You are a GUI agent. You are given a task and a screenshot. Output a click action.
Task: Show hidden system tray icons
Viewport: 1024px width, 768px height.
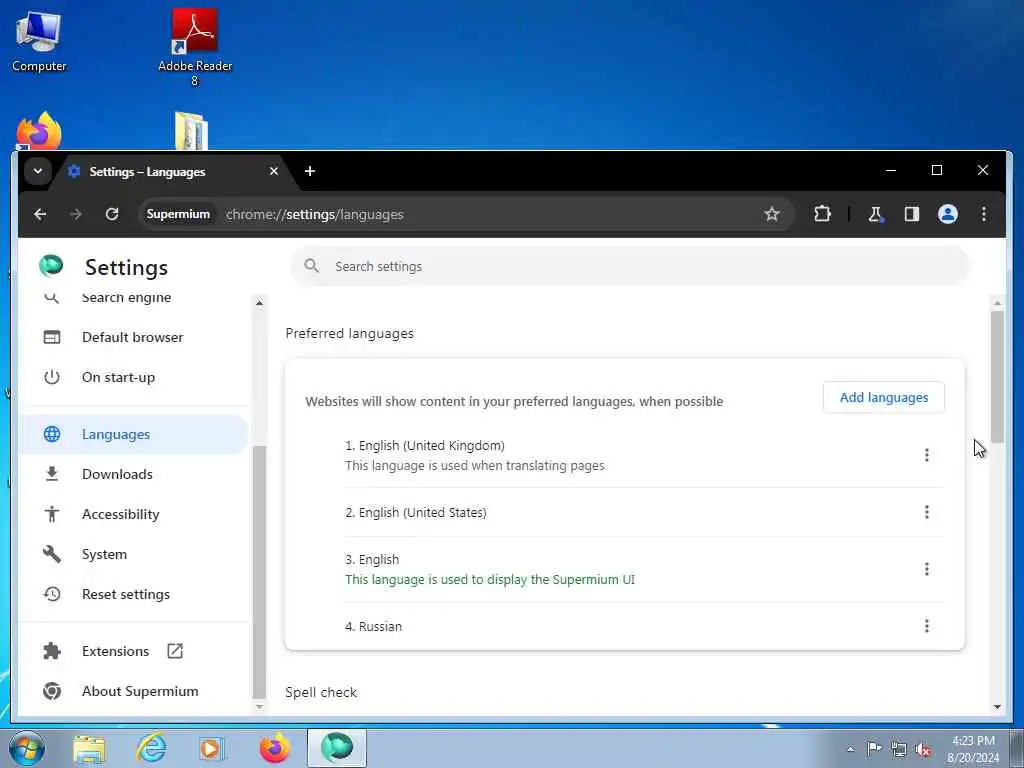pos(850,749)
